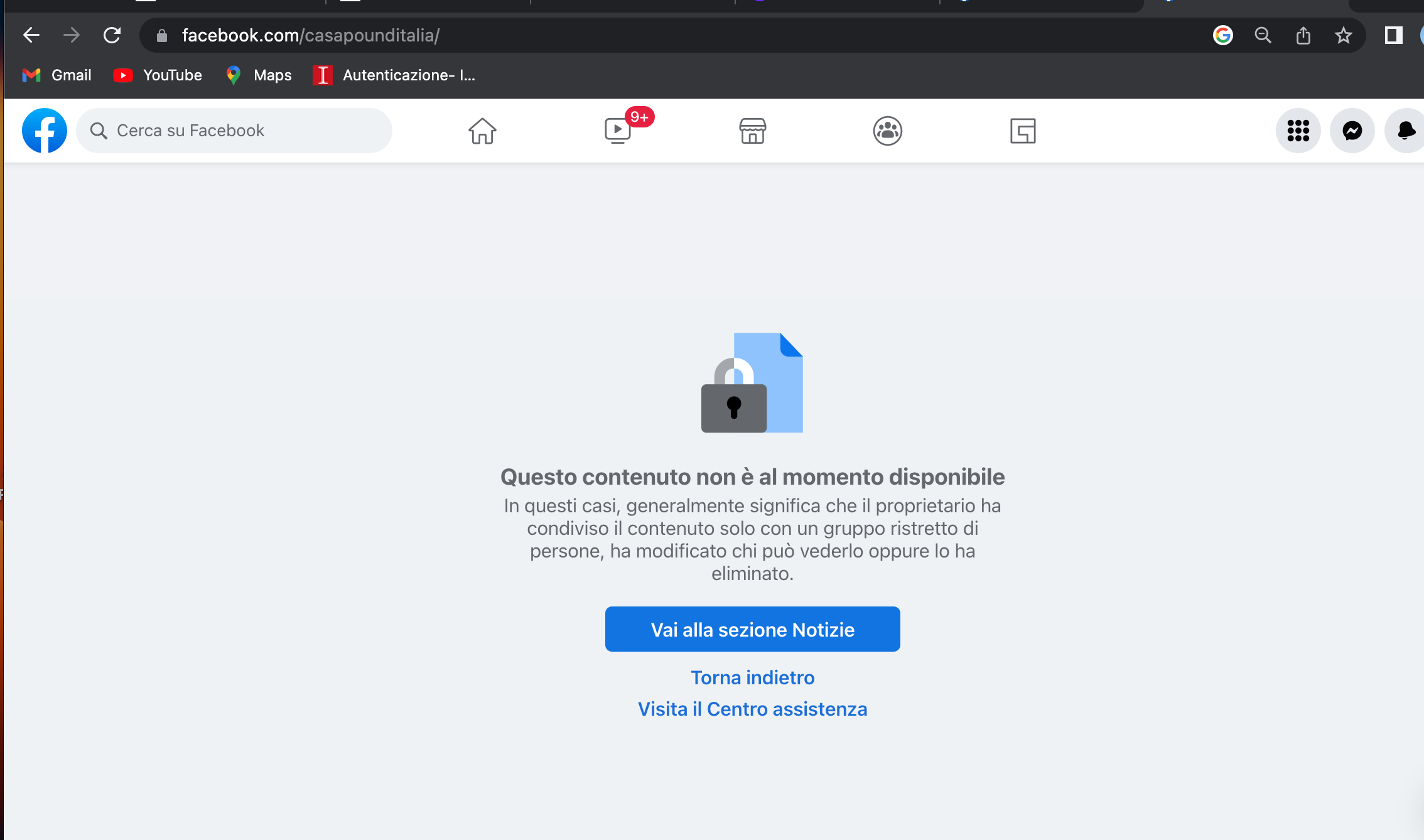Screen dimensions: 1424x840
Task: Click the Facebook logo icon
Action: click(x=44, y=131)
